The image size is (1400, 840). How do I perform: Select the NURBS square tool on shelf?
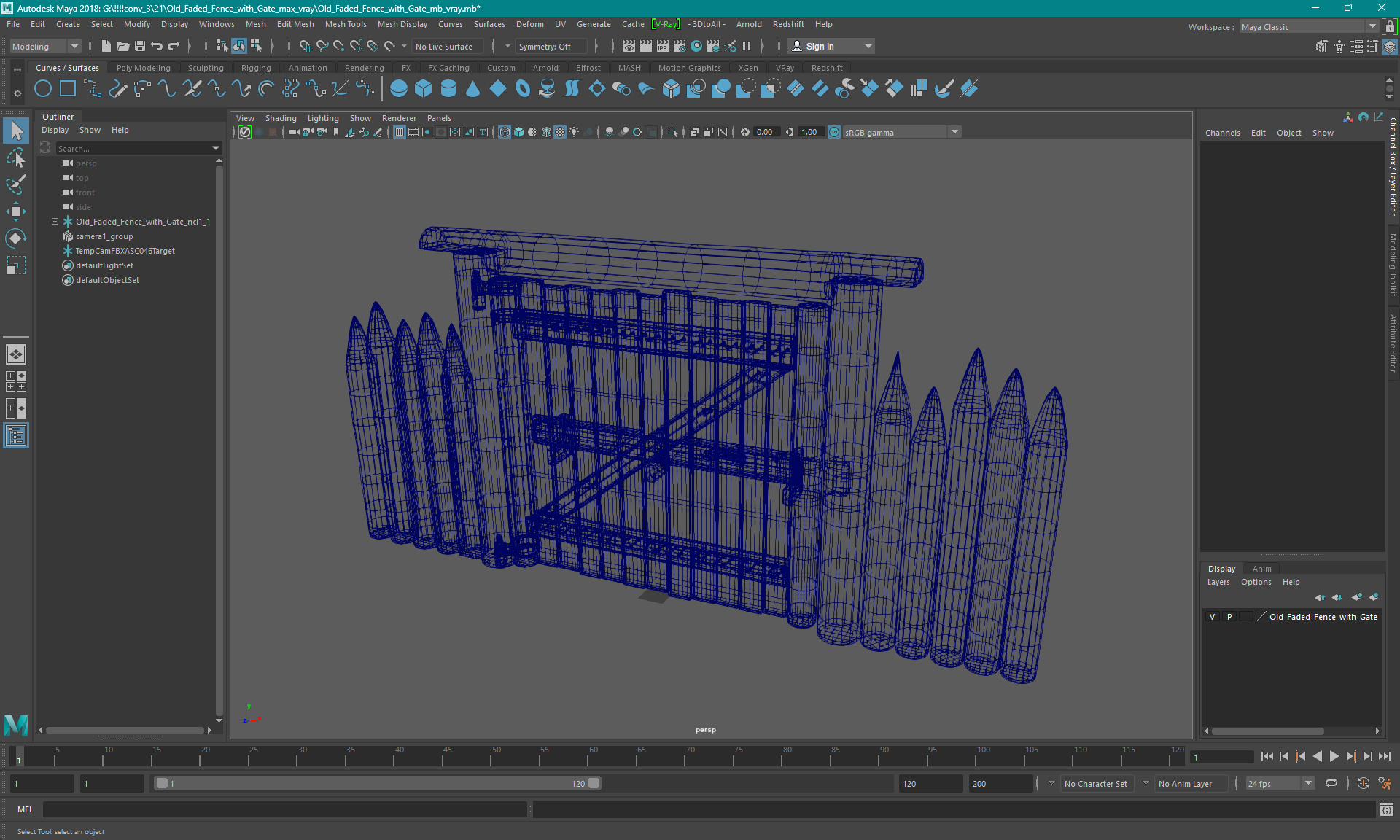[x=68, y=89]
